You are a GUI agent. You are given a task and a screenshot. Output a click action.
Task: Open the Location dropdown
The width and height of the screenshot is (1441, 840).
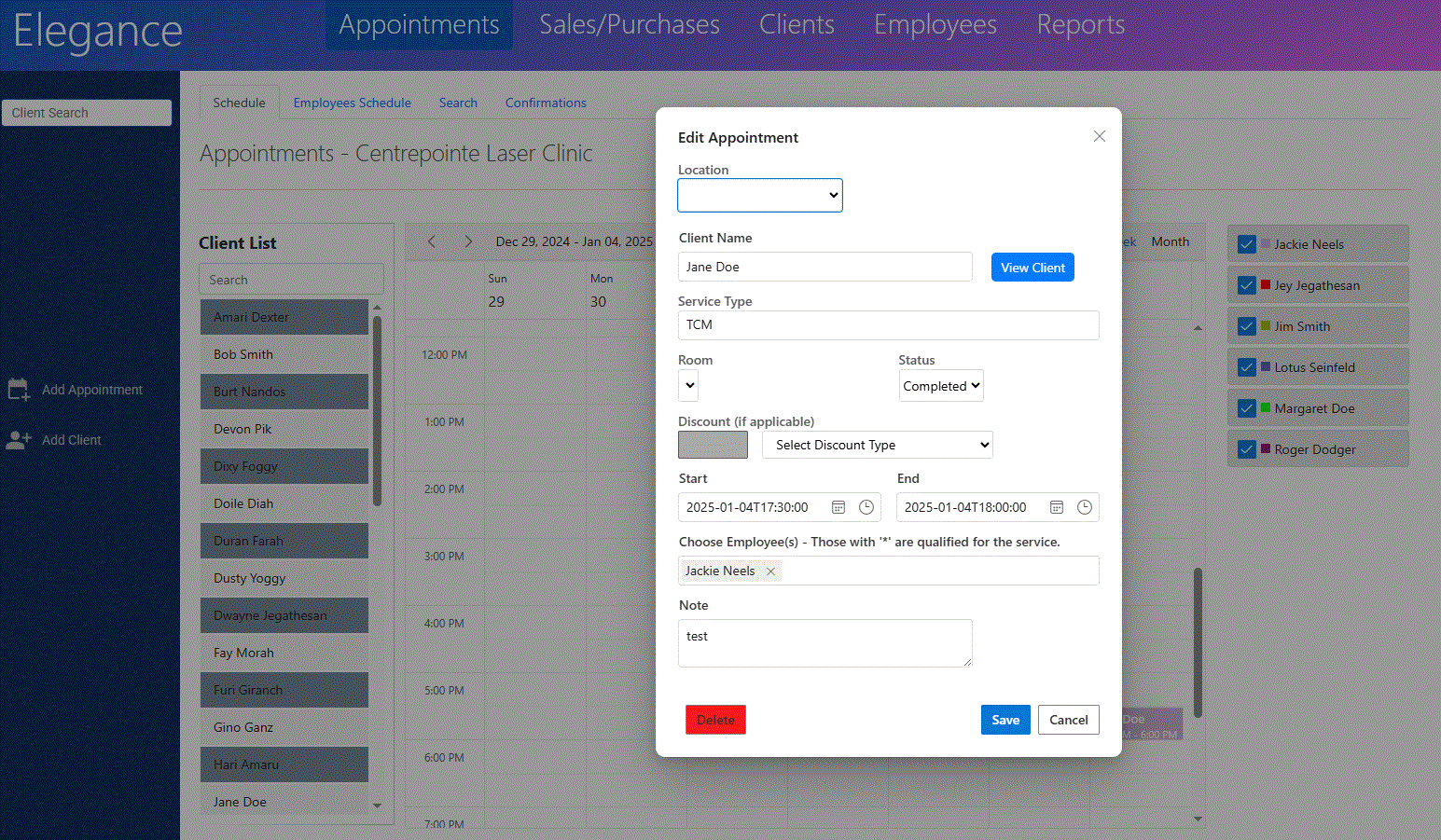click(x=760, y=195)
